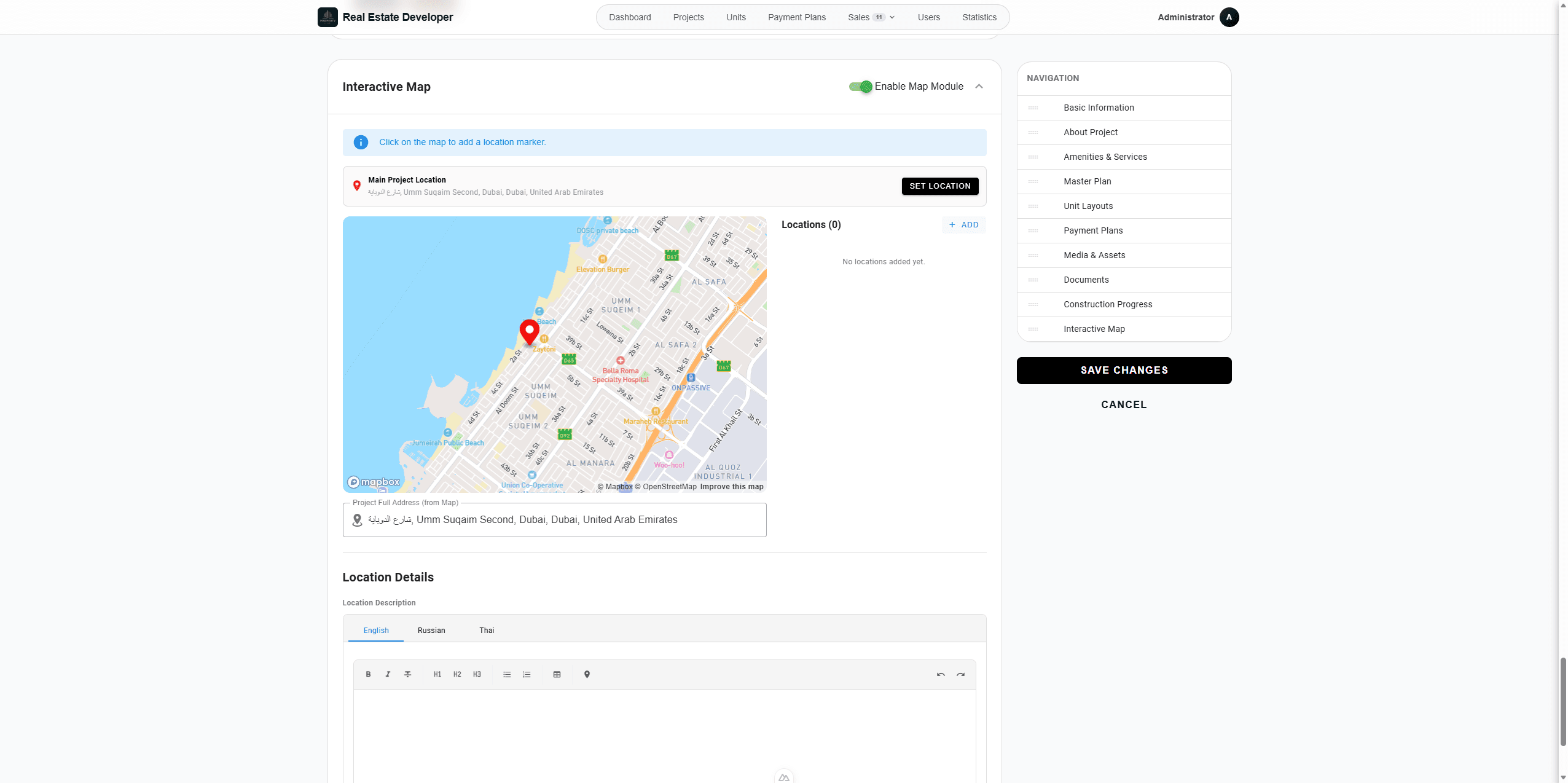Collapse the Interactive Map section
This screenshot has height=783, width=1568.
pos(979,86)
